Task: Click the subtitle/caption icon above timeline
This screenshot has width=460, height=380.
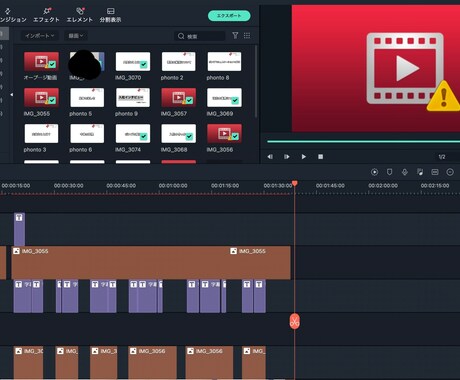Action: tap(435, 172)
